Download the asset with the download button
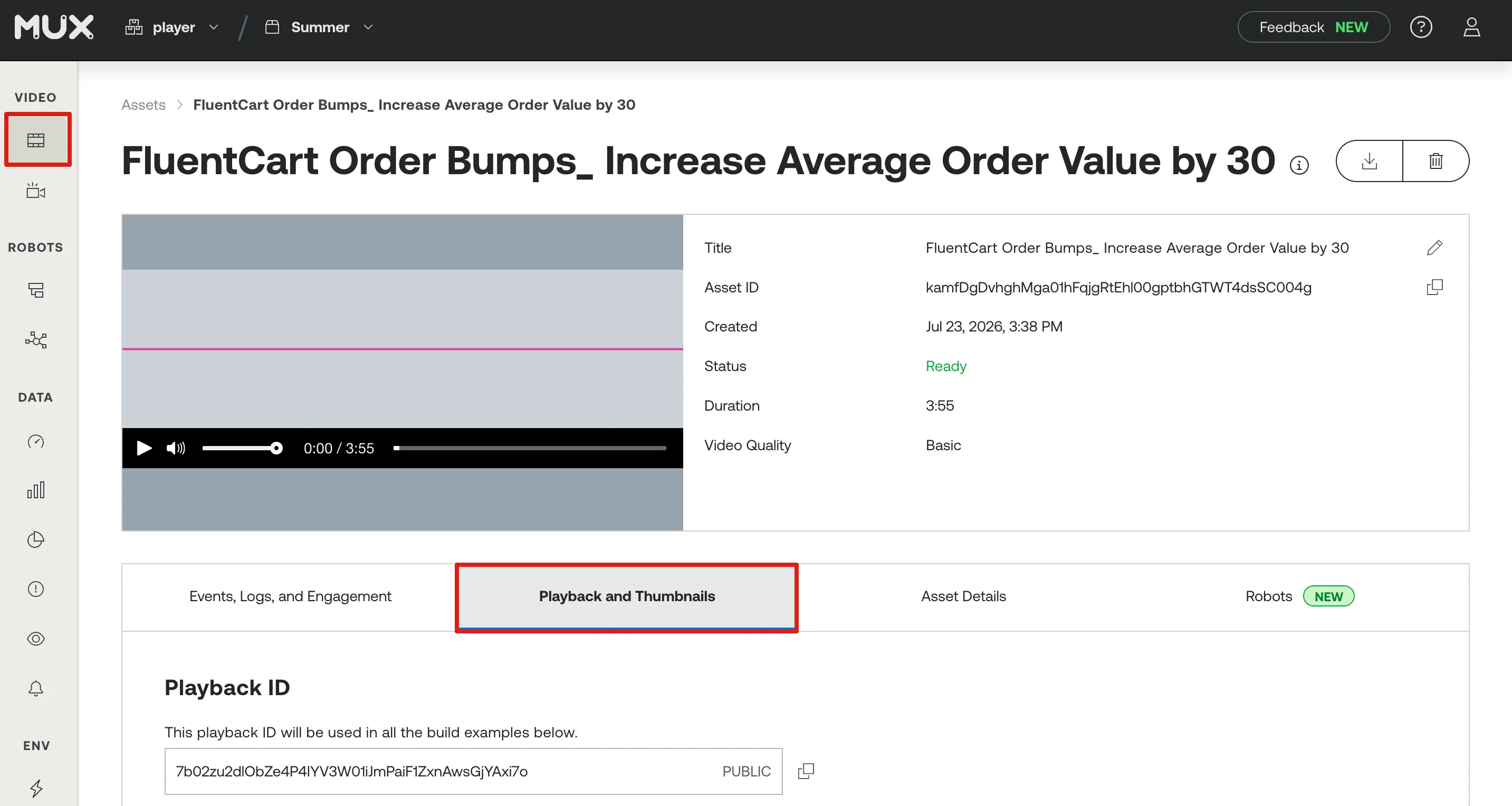The image size is (1512, 806). point(1370,161)
